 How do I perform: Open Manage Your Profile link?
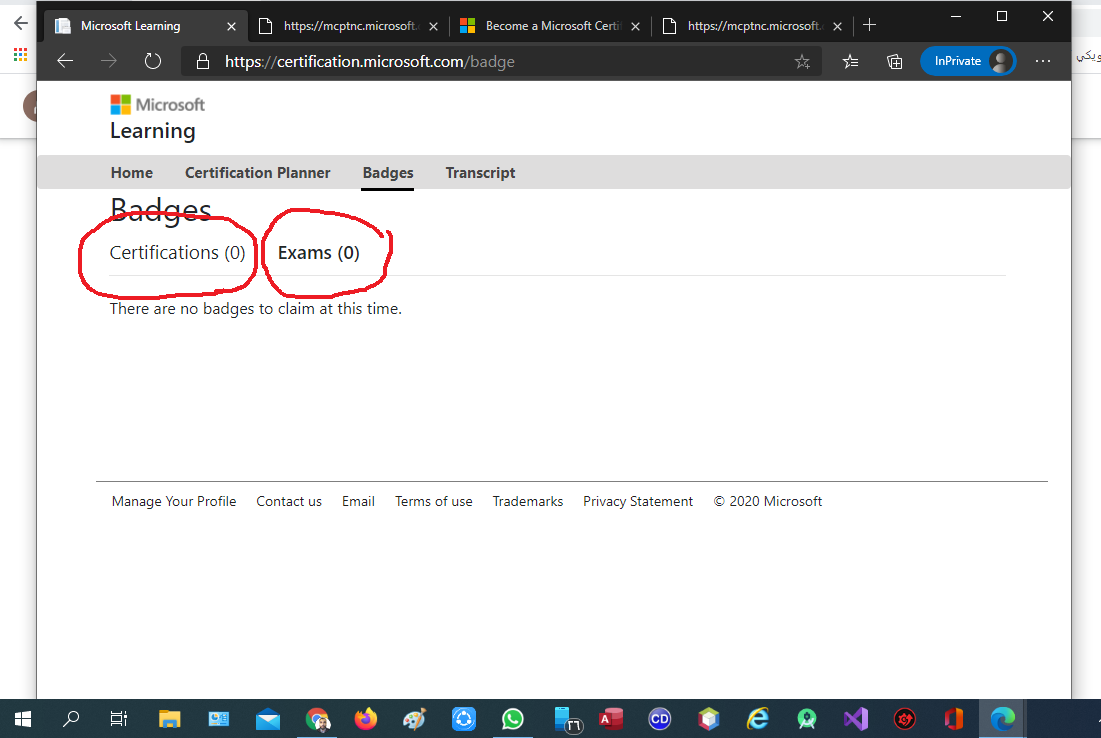click(x=174, y=501)
